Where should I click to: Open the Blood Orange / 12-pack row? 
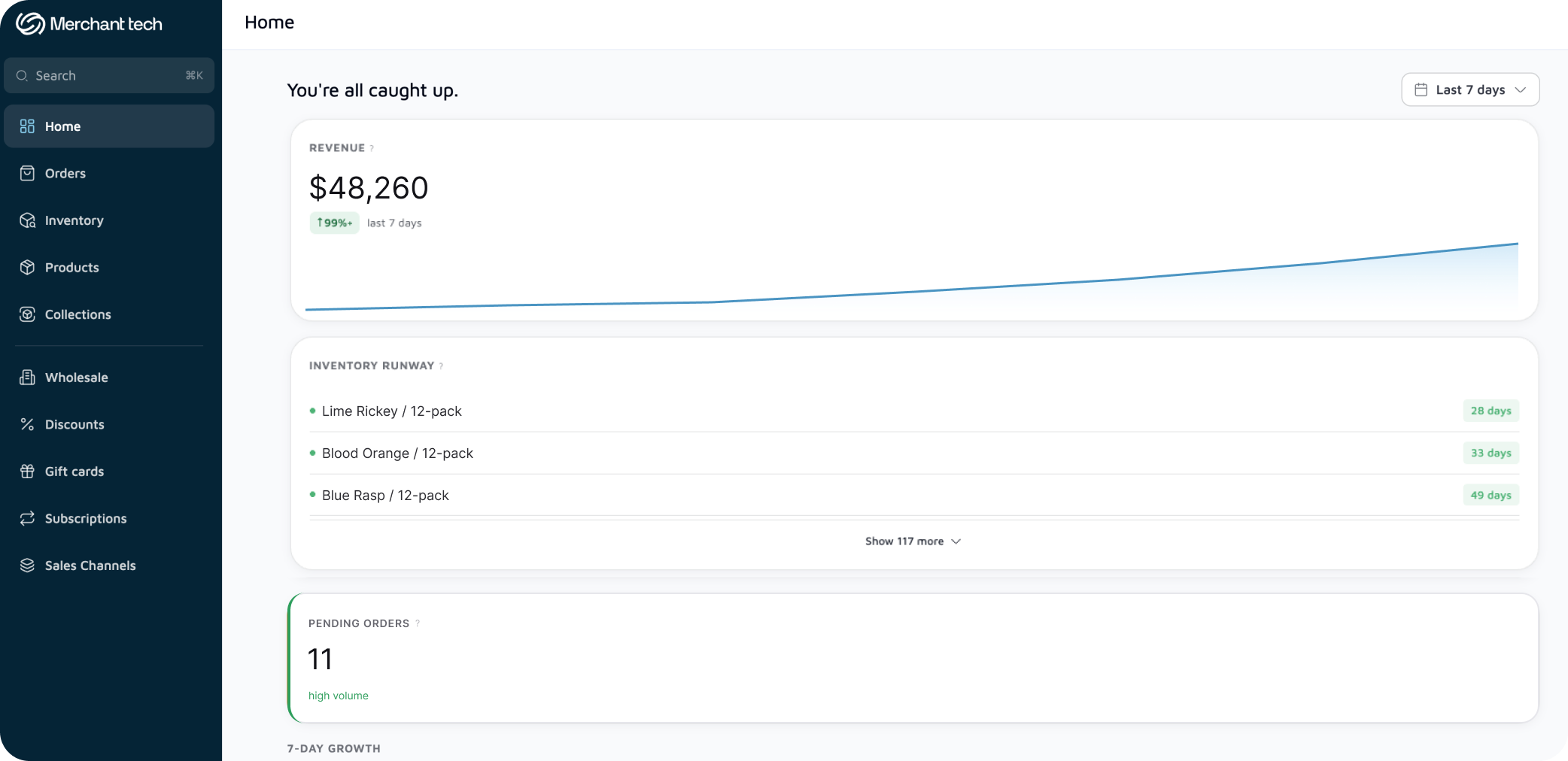pos(914,453)
